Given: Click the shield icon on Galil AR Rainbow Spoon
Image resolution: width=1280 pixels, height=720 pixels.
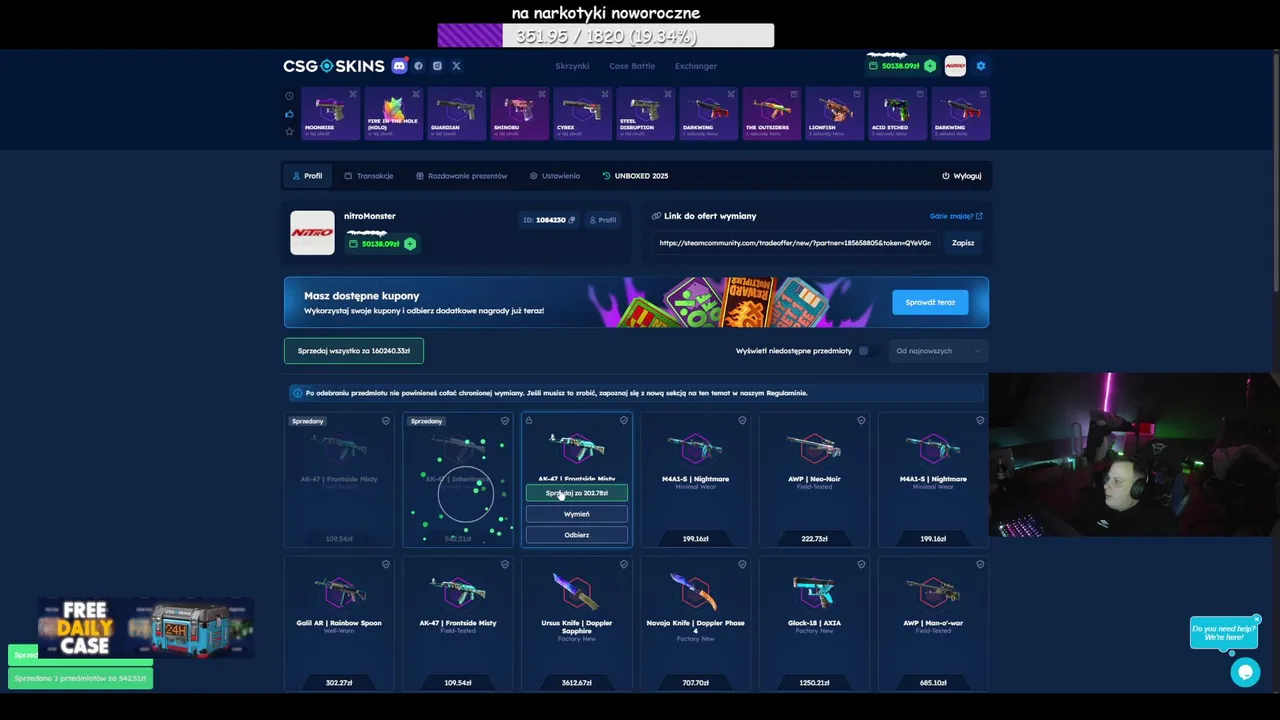Looking at the screenshot, I should pyautogui.click(x=386, y=564).
